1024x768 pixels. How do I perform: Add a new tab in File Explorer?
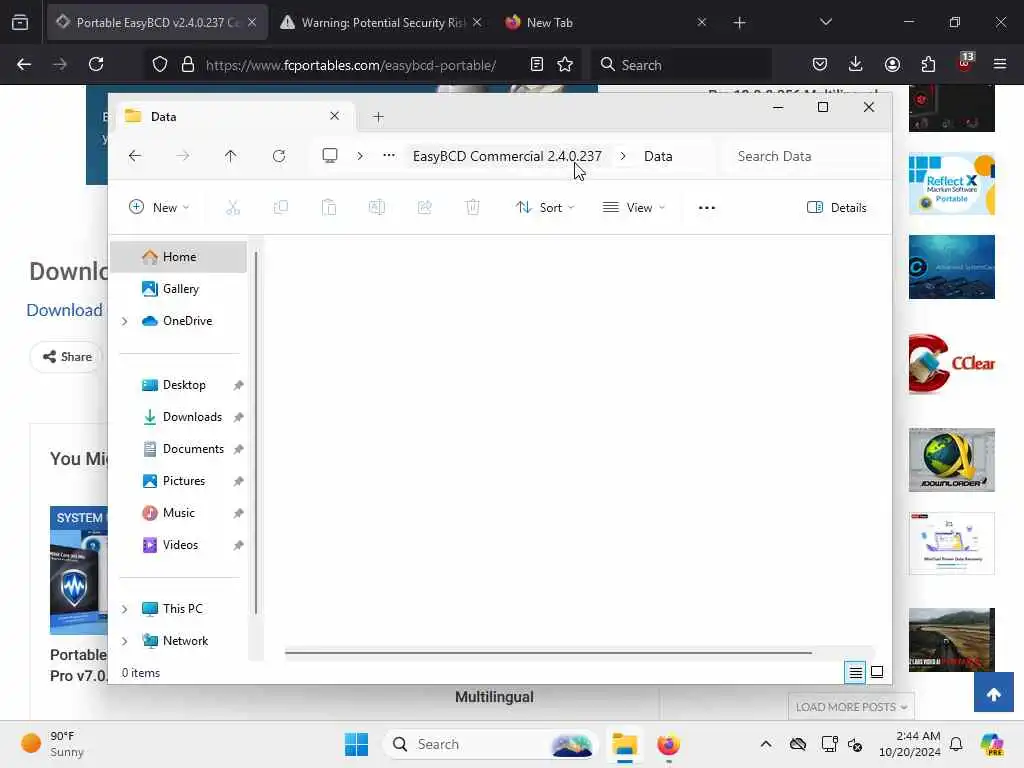[378, 117]
